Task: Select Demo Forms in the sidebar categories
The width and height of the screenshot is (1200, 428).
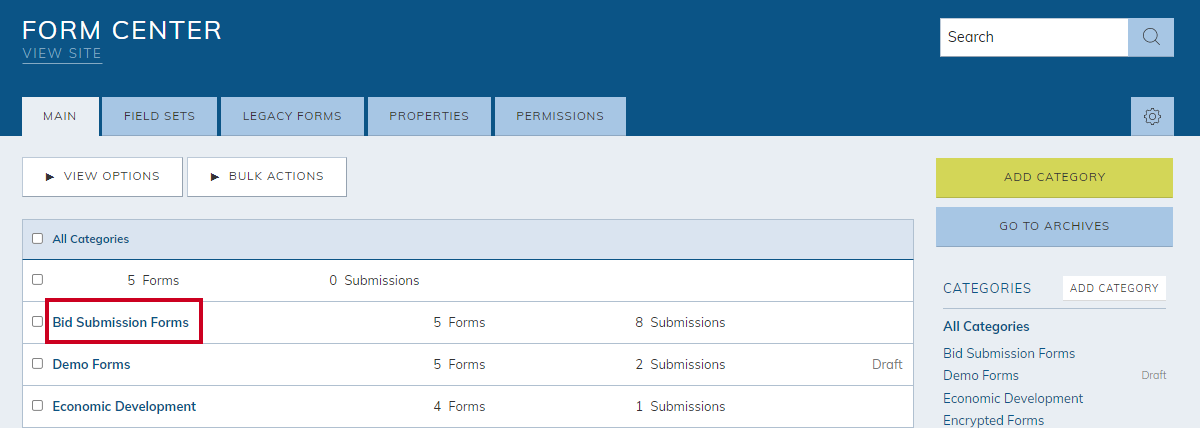Action: (981, 375)
